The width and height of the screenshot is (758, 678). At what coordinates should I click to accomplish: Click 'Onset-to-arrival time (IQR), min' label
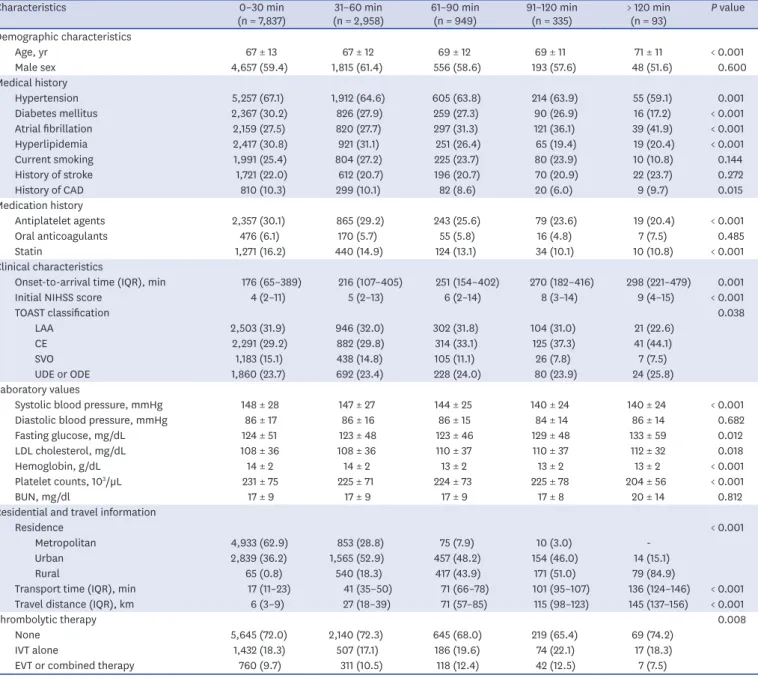(90, 282)
